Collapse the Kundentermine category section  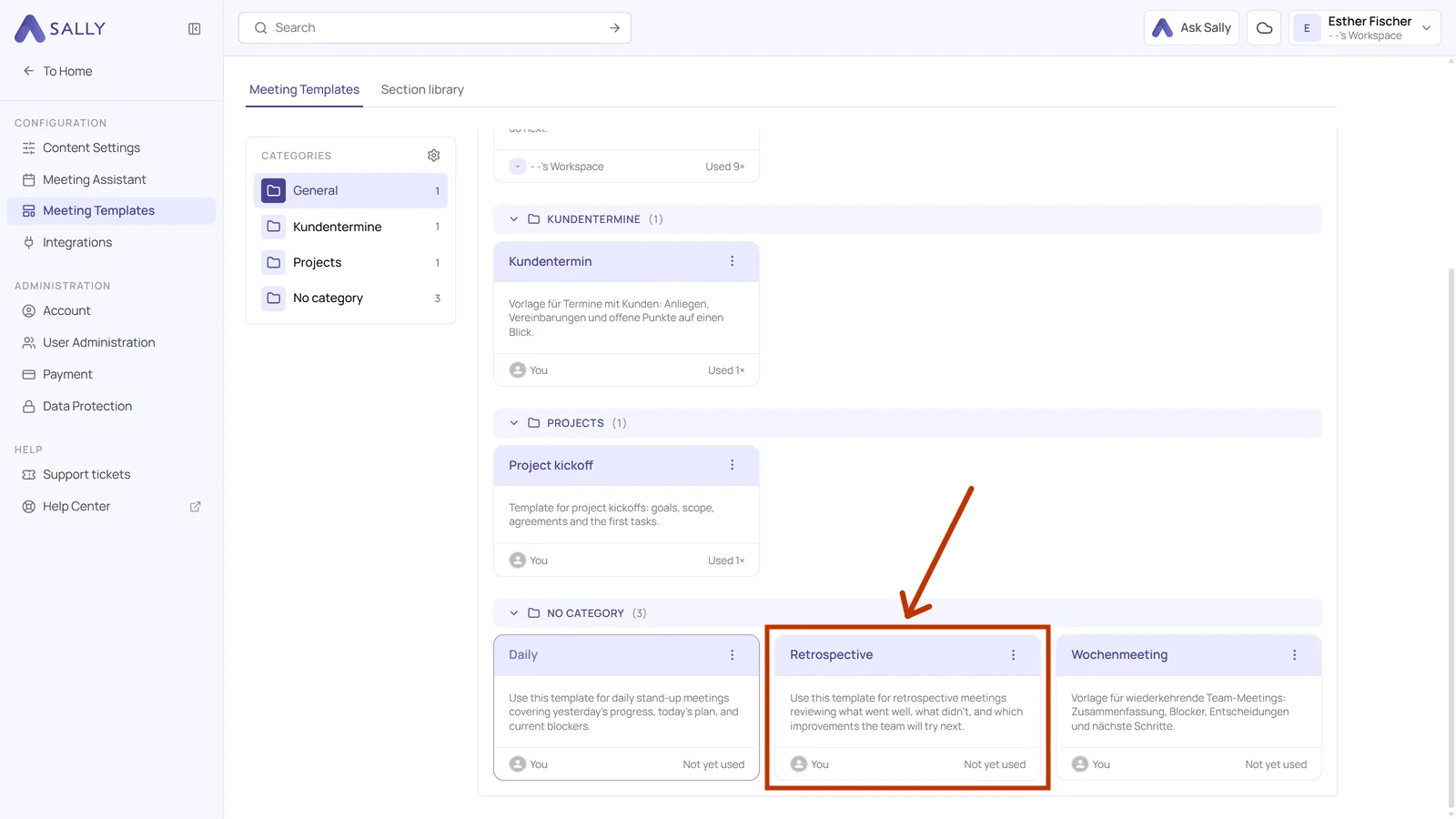pyautogui.click(x=514, y=219)
